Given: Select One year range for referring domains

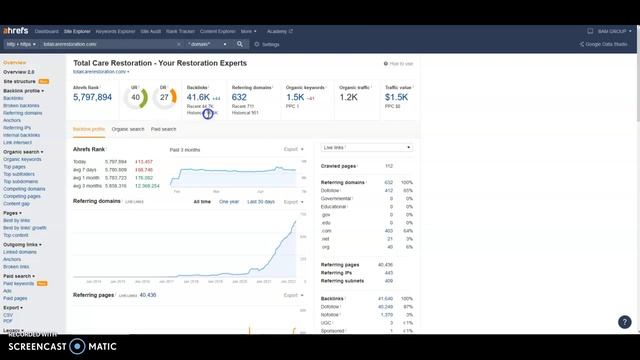Looking at the screenshot, I should coord(229,202).
